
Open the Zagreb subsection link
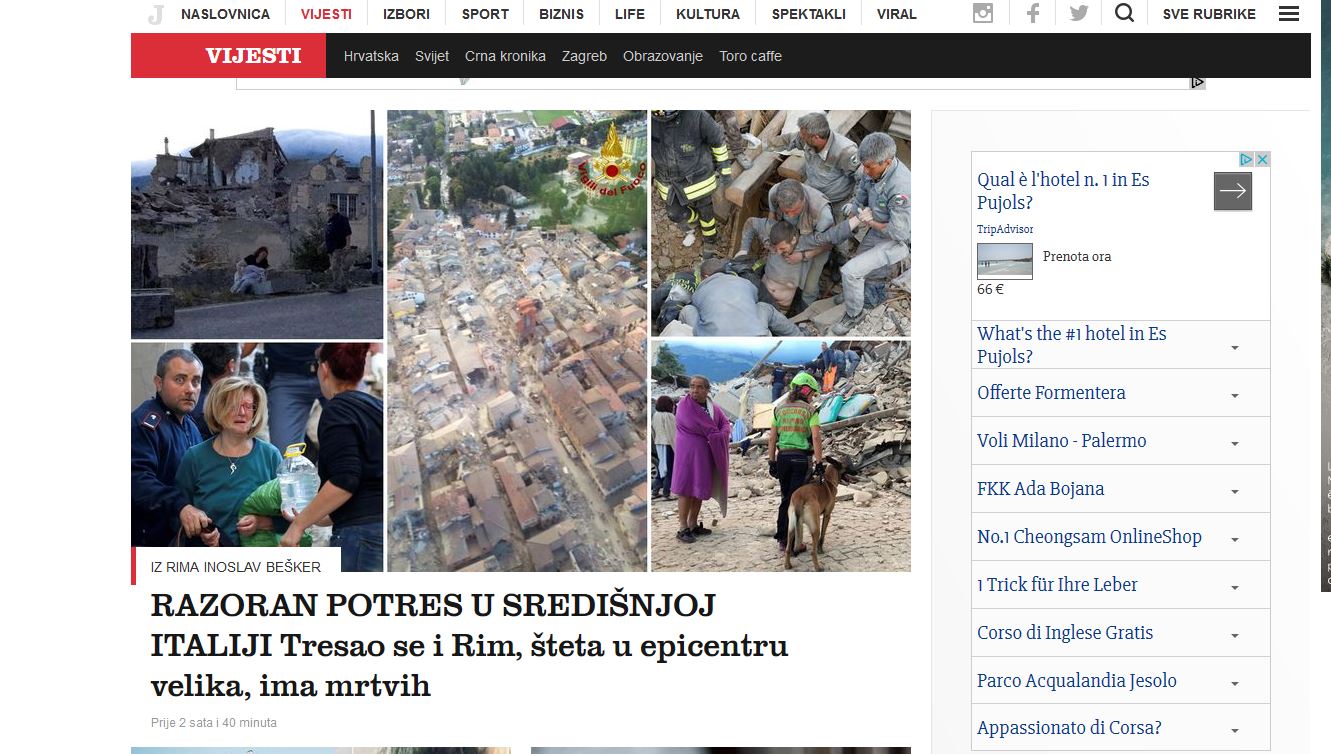pos(584,56)
